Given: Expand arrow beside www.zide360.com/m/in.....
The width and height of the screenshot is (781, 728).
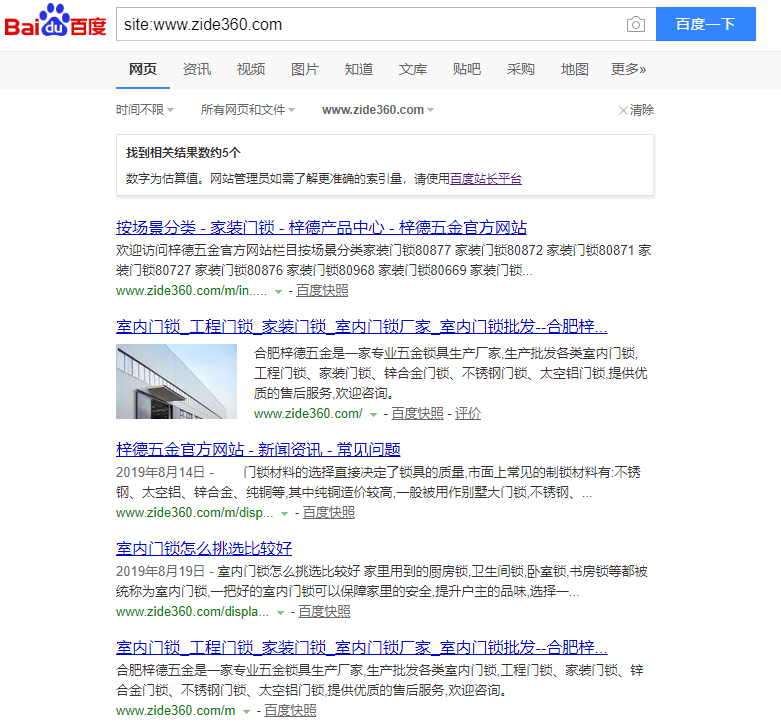Looking at the screenshot, I should pos(278,292).
